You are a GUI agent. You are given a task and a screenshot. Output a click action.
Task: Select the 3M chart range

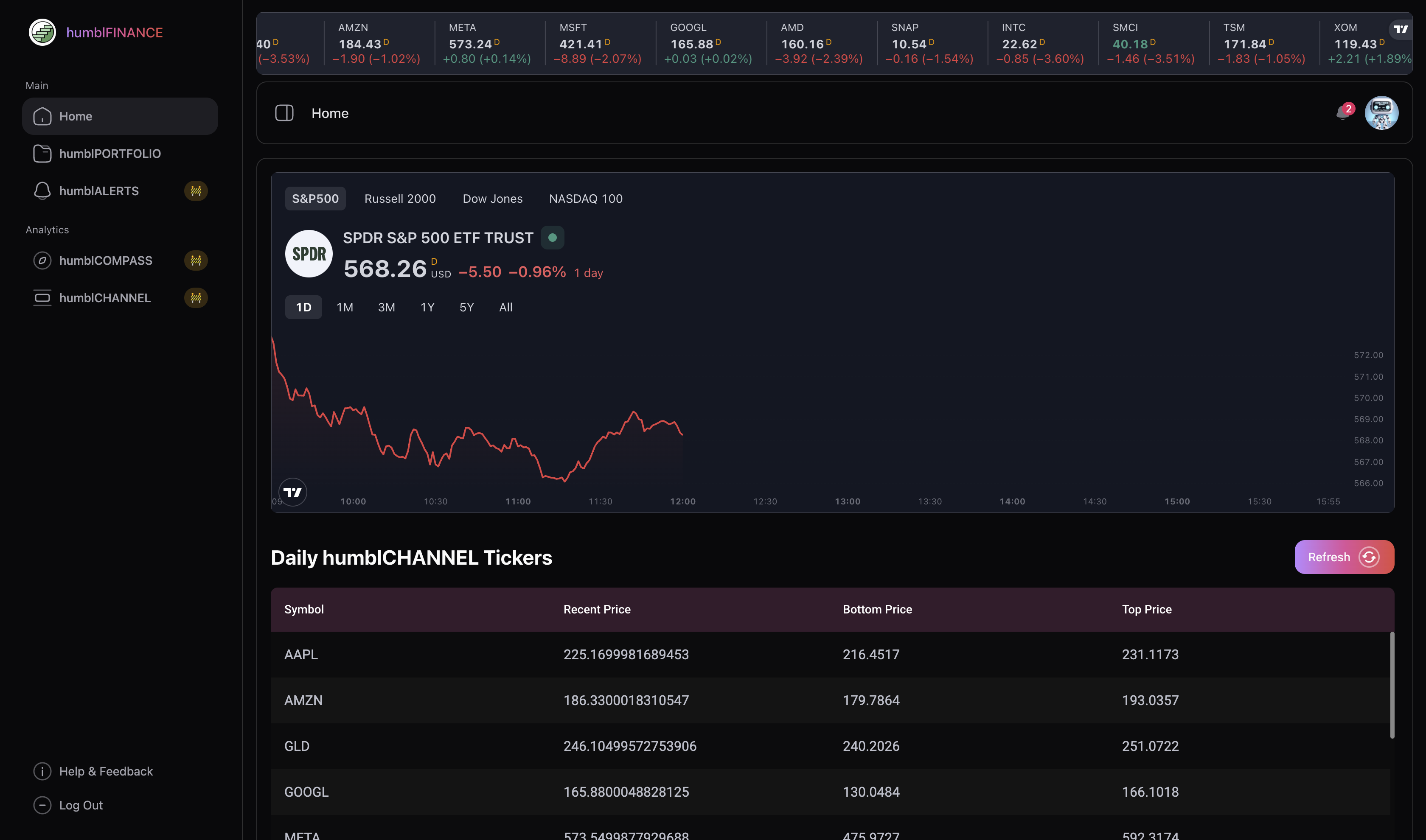pyautogui.click(x=387, y=307)
